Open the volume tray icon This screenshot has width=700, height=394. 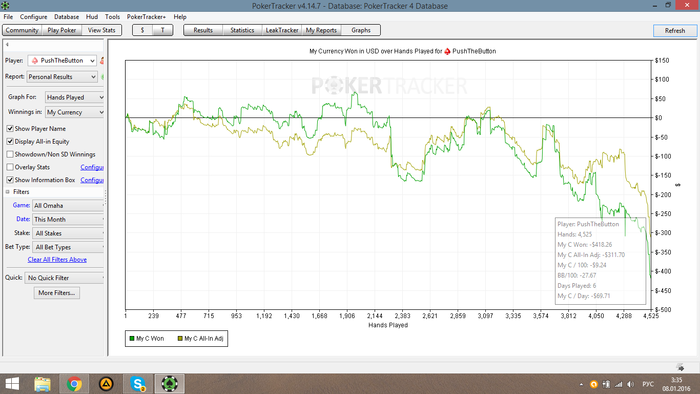click(630, 384)
